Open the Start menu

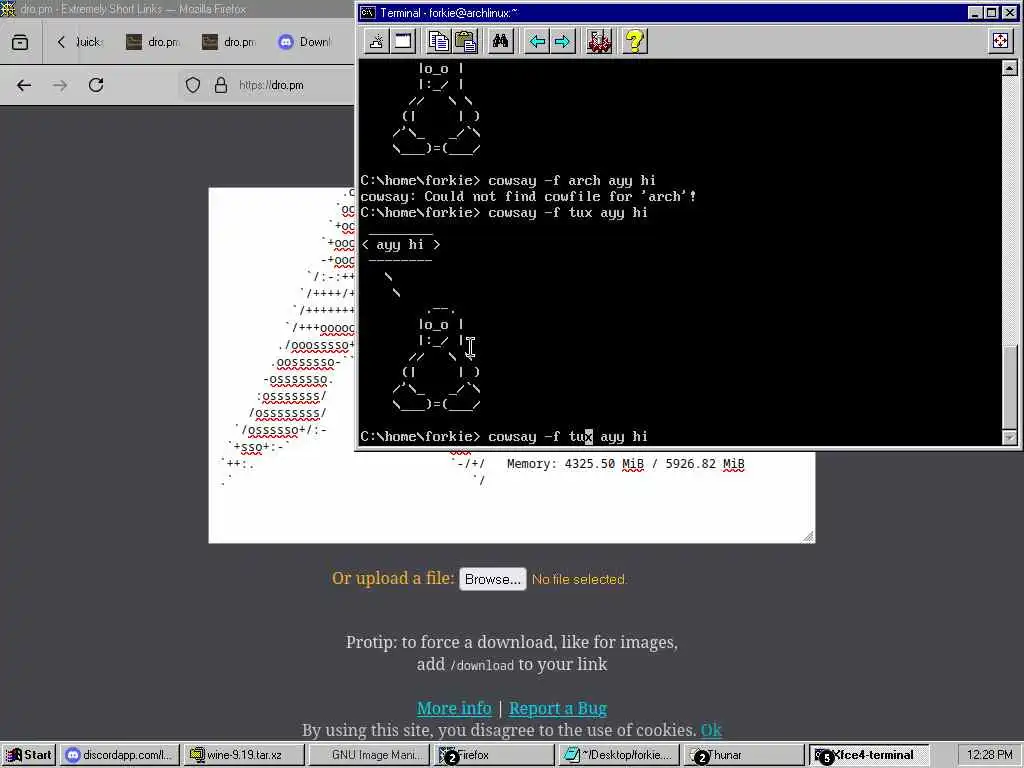point(29,755)
